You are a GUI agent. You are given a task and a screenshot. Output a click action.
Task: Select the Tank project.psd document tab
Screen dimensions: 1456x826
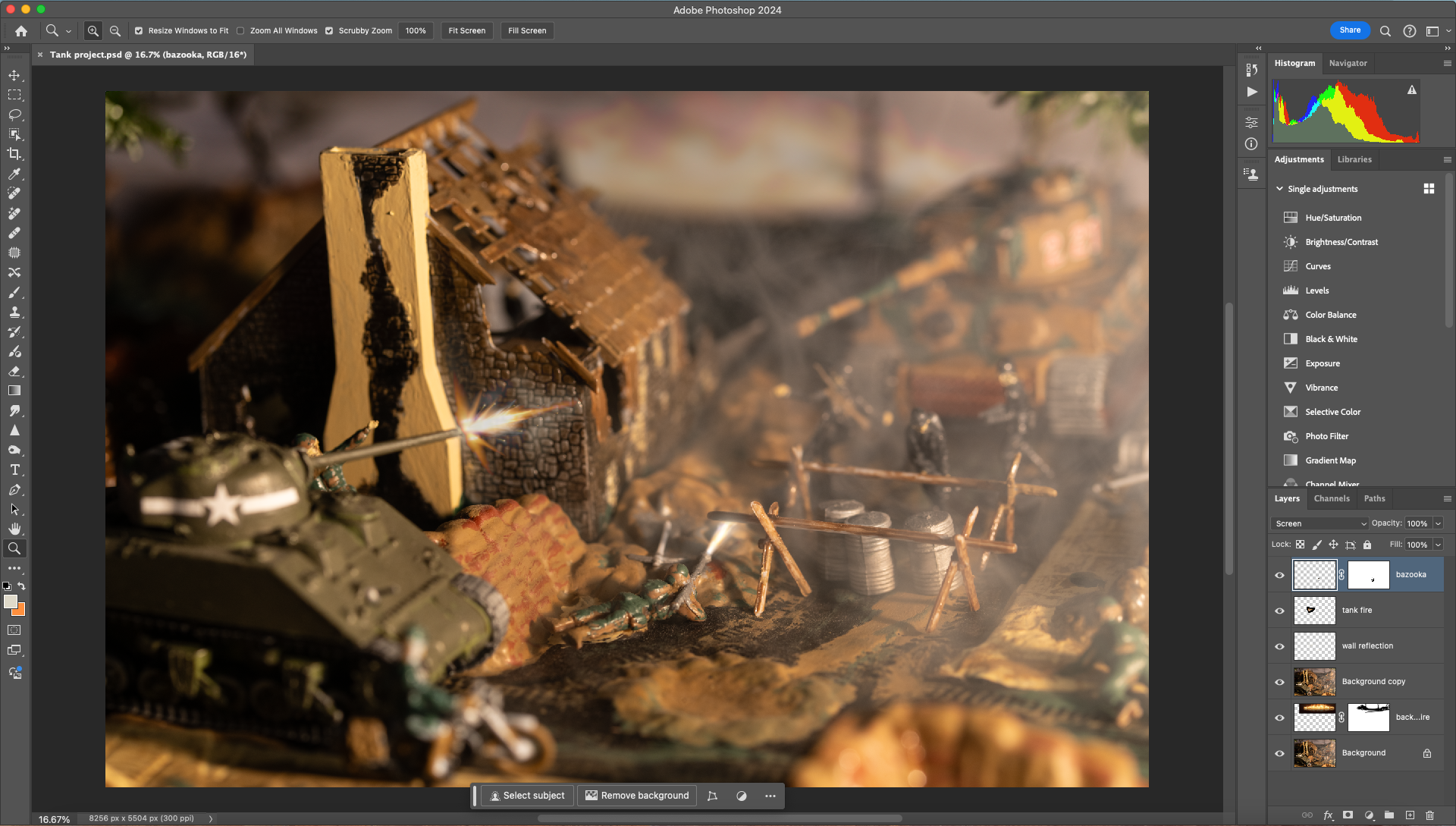(148, 55)
